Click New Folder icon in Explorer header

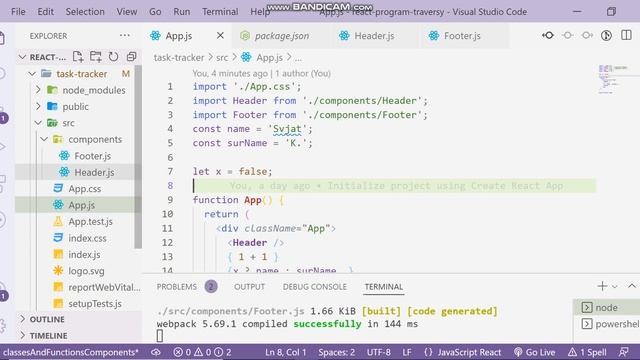[96, 57]
